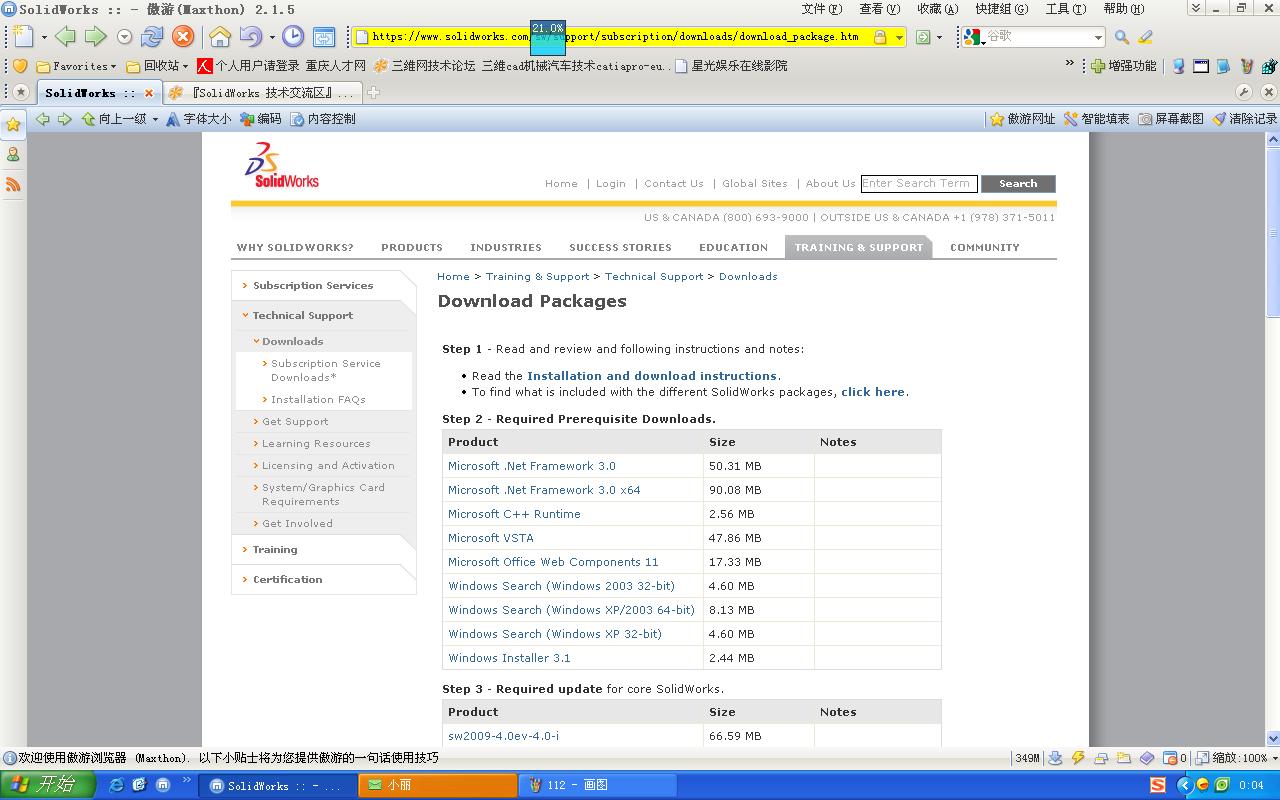Expand the Certification sidebar section
The width and height of the screenshot is (1280, 800).
pyautogui.click(x=287, y=580)
